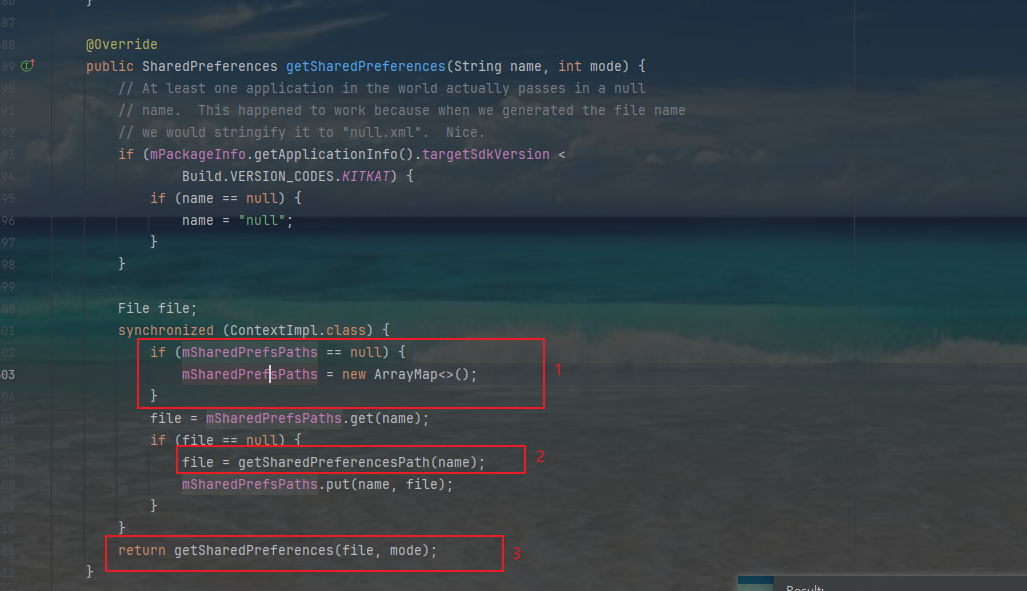Image resolution: width=1027 pixels, height=591 pixels.
Task: Click the return keyword on the last statement
Action: pyautogui.click(x=141, y=550)
